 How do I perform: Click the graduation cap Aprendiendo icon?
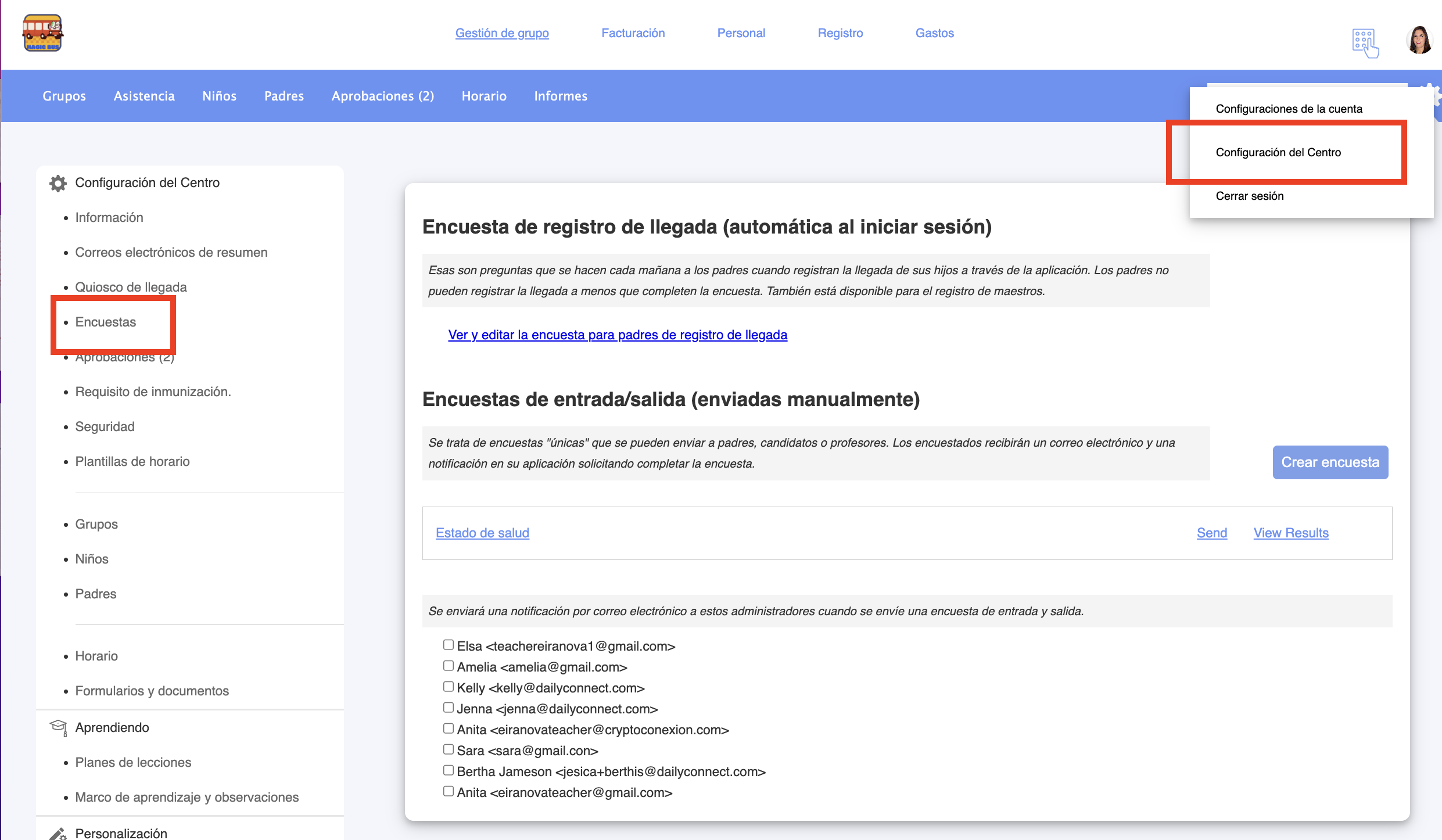click(x=58, y=727)
